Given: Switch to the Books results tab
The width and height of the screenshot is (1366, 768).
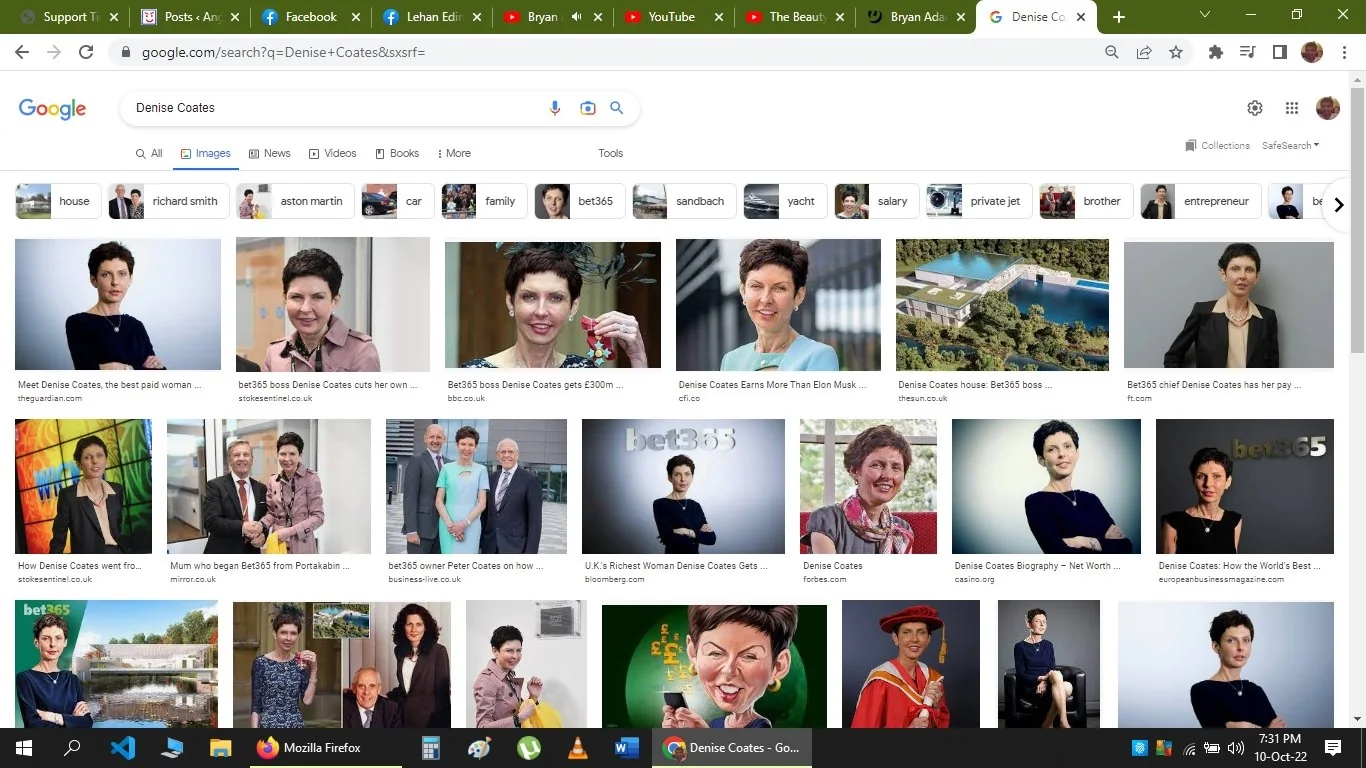Looking at the screenshot, I should (397, 153).
